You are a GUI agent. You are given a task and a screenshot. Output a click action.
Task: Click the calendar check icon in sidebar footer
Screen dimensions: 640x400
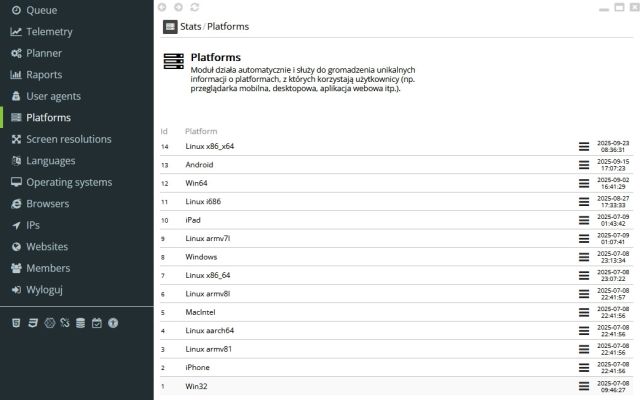click(97, 323)
